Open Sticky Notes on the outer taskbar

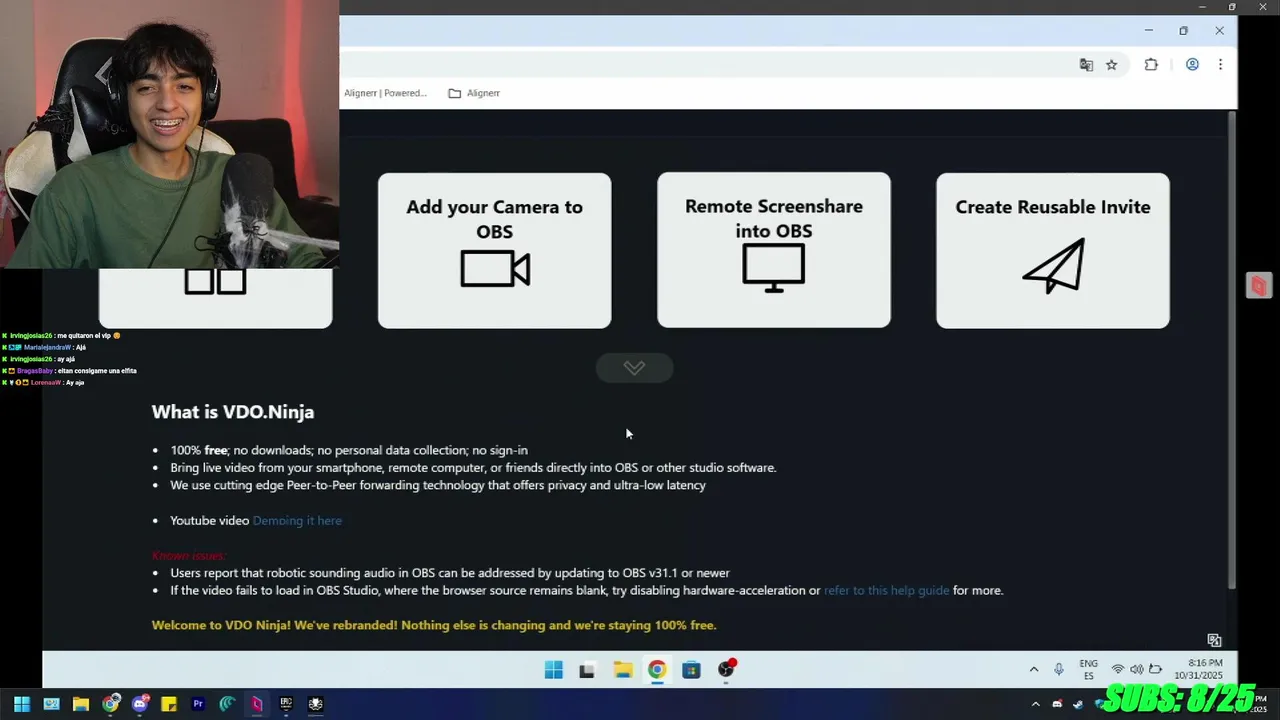coord(169,704)
